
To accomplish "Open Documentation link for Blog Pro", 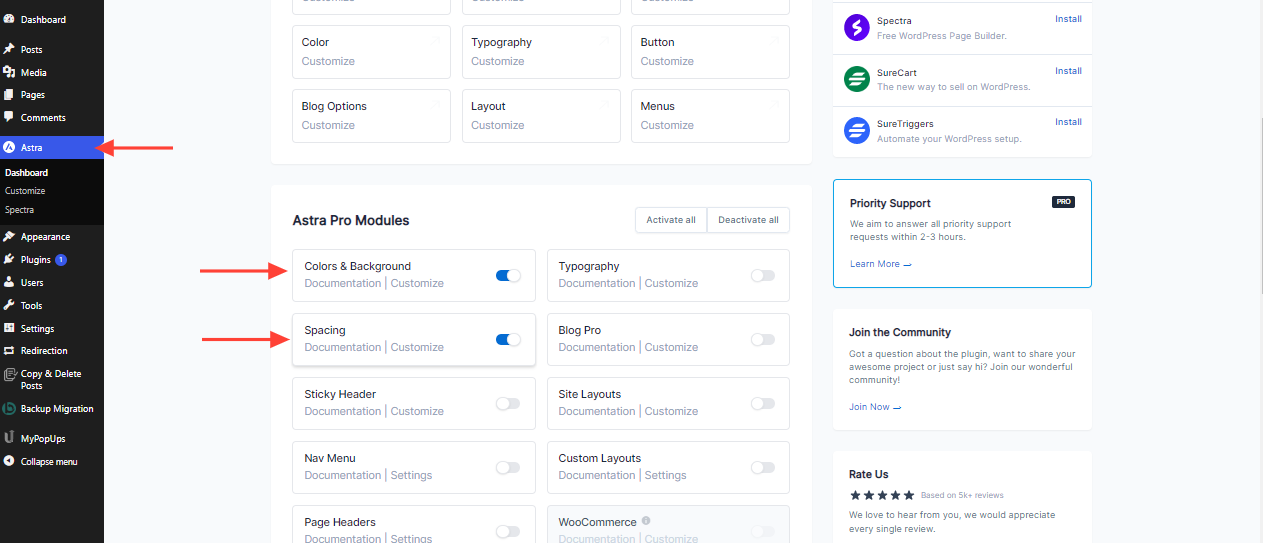I will (597, 347).
